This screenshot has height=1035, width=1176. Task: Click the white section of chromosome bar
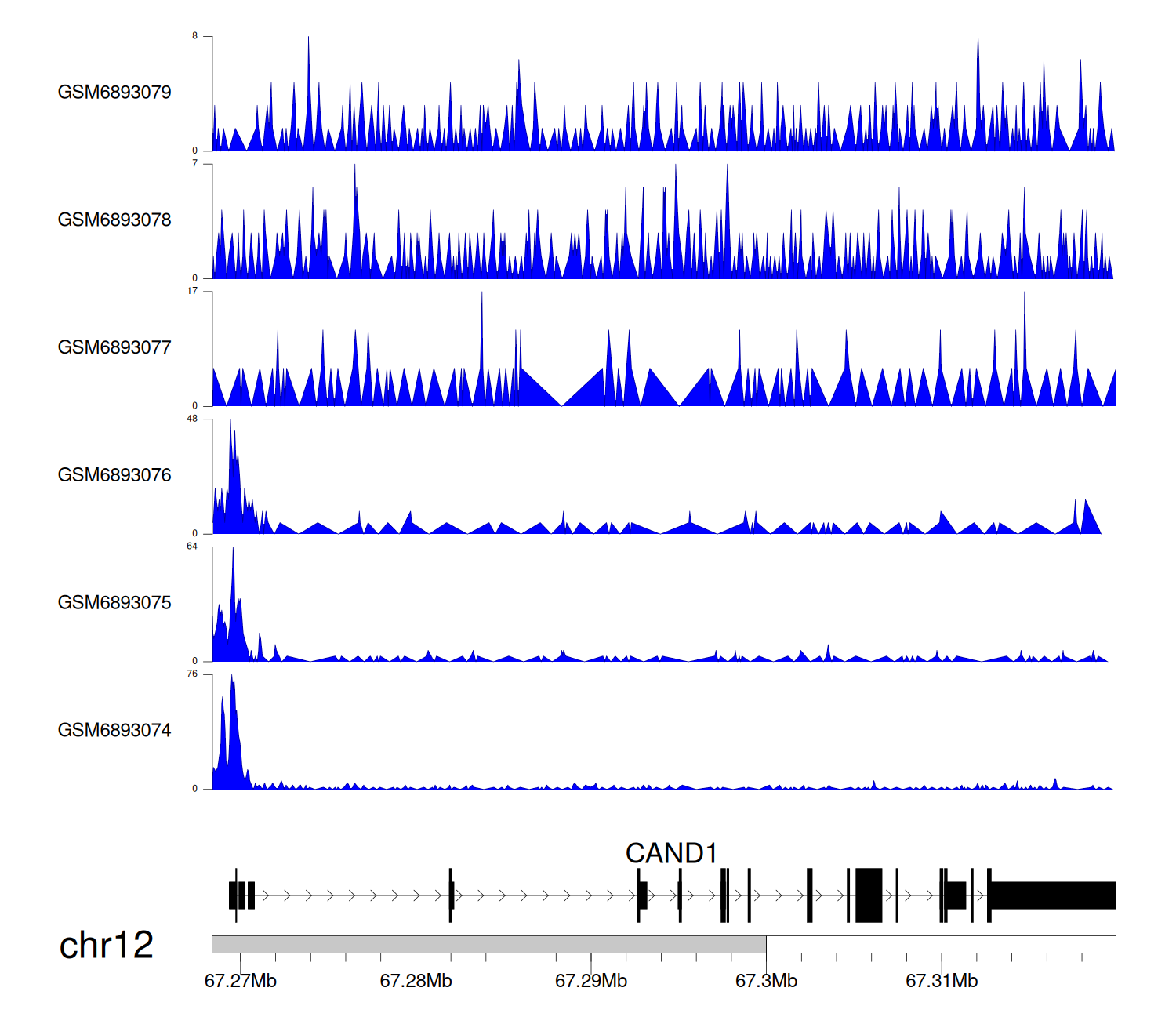click(941, 944)
